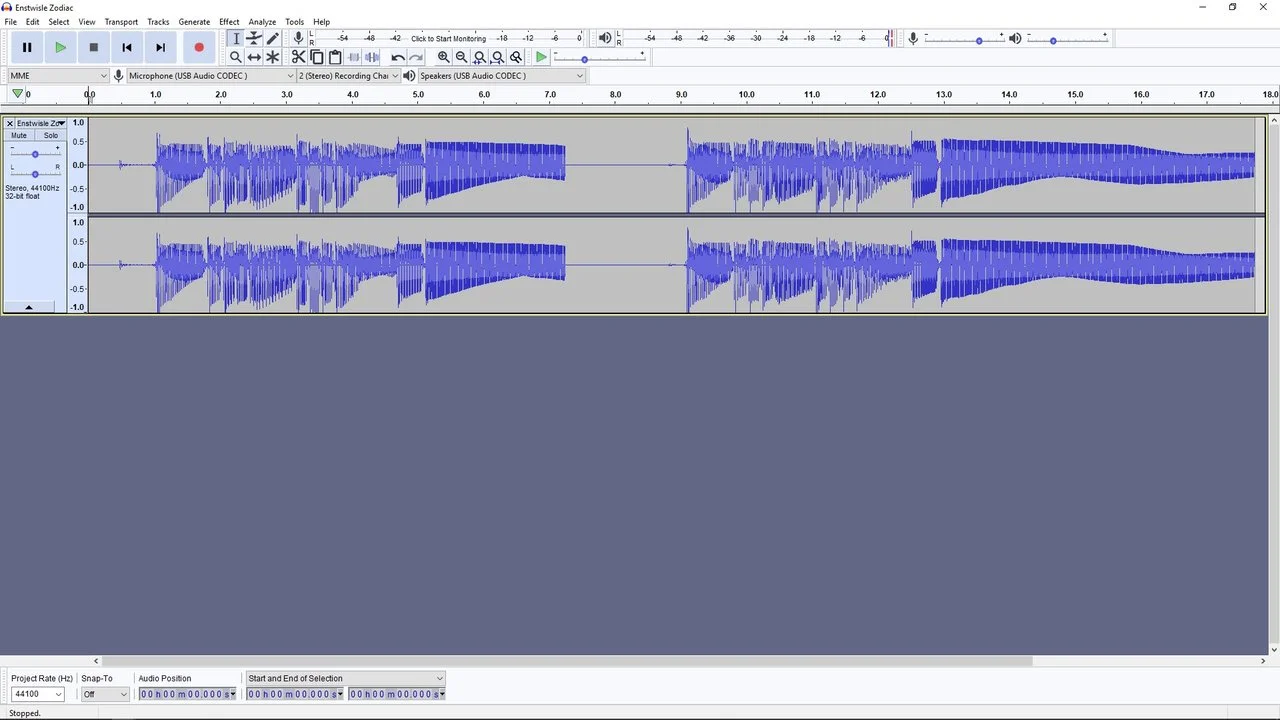Choose the Multi-tool asterisk icon
Viewport: 1280px width, 720px height.
[272, 57]
